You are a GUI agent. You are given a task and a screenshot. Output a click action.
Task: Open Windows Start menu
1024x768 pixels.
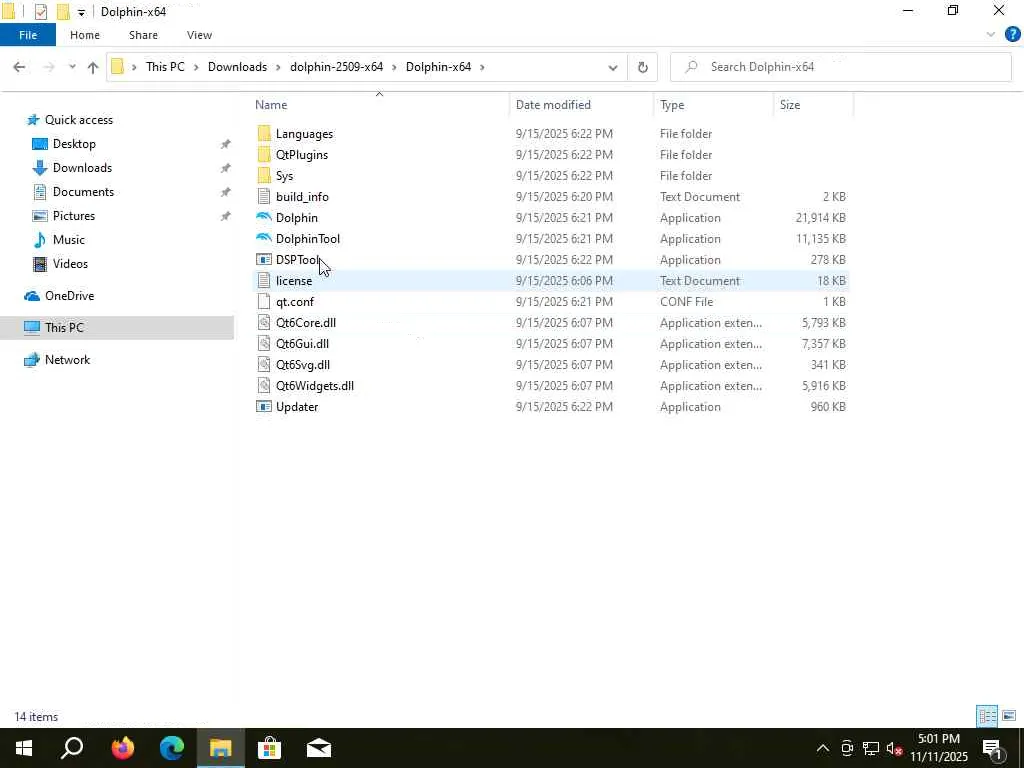click(x=24, y=748)
